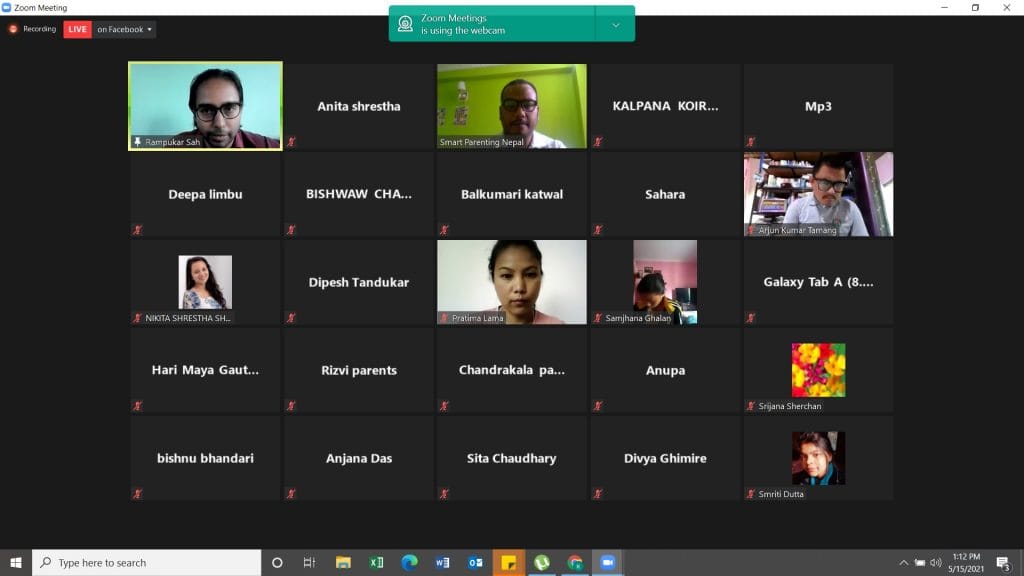Image resolution: width=1024 pixels, height=576 pixels.
Task: Show hidden icons in the system tray
Action: 903,562
